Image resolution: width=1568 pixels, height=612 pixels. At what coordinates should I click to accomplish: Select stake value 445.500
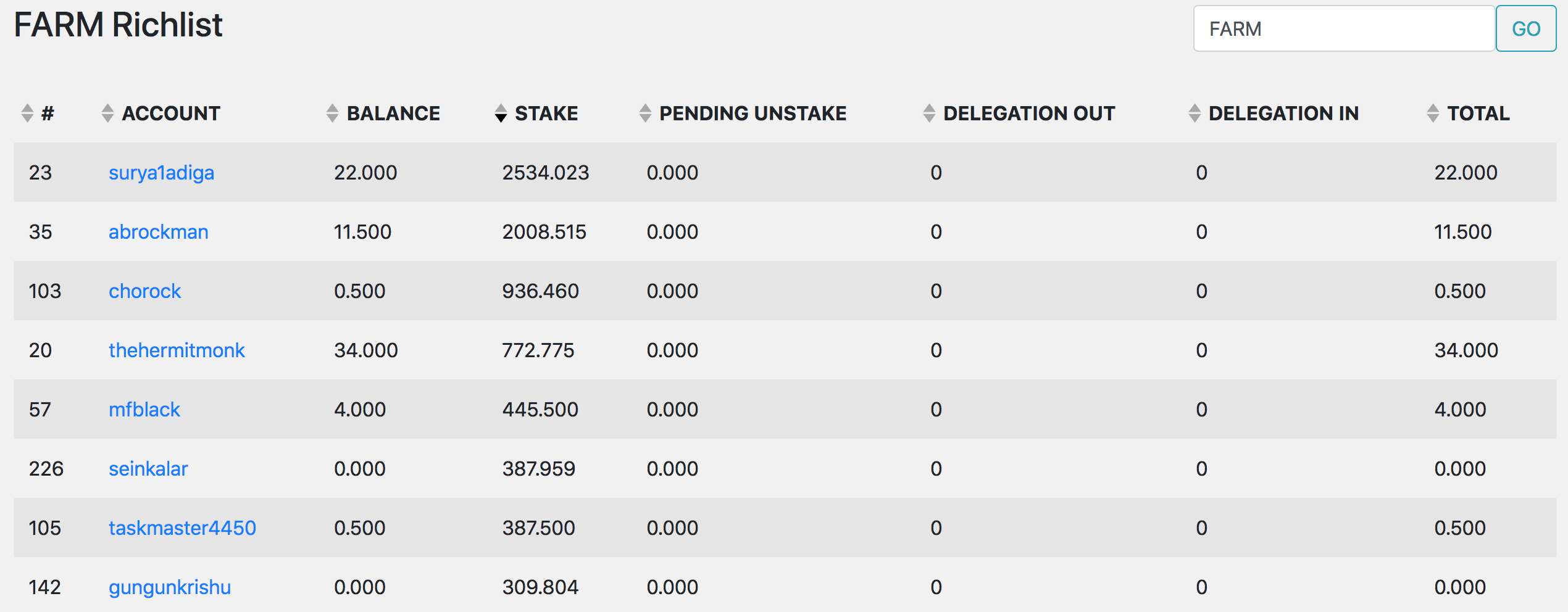(540, 410)
